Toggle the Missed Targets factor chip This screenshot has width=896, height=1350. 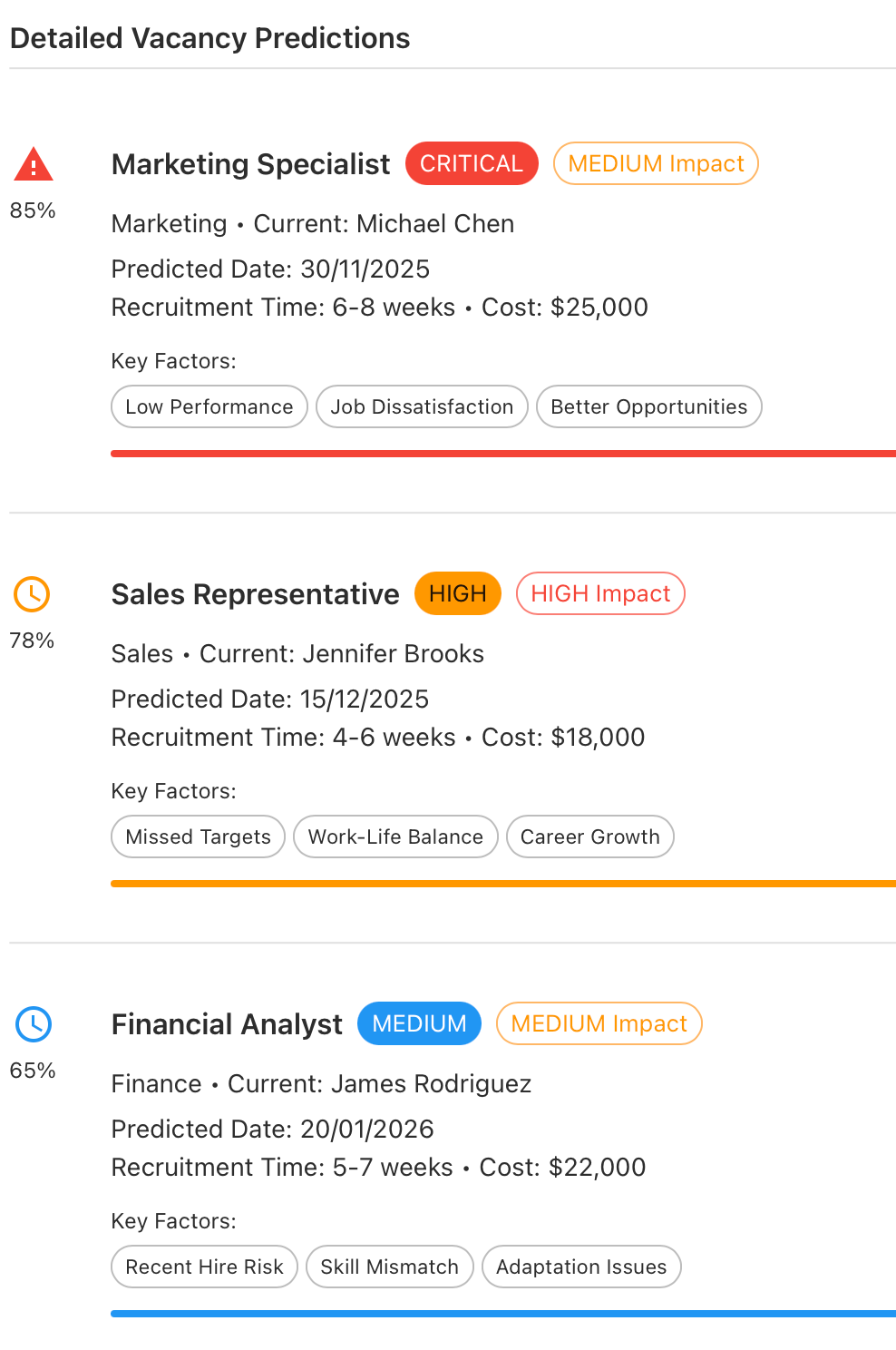(x=198, y=836)
